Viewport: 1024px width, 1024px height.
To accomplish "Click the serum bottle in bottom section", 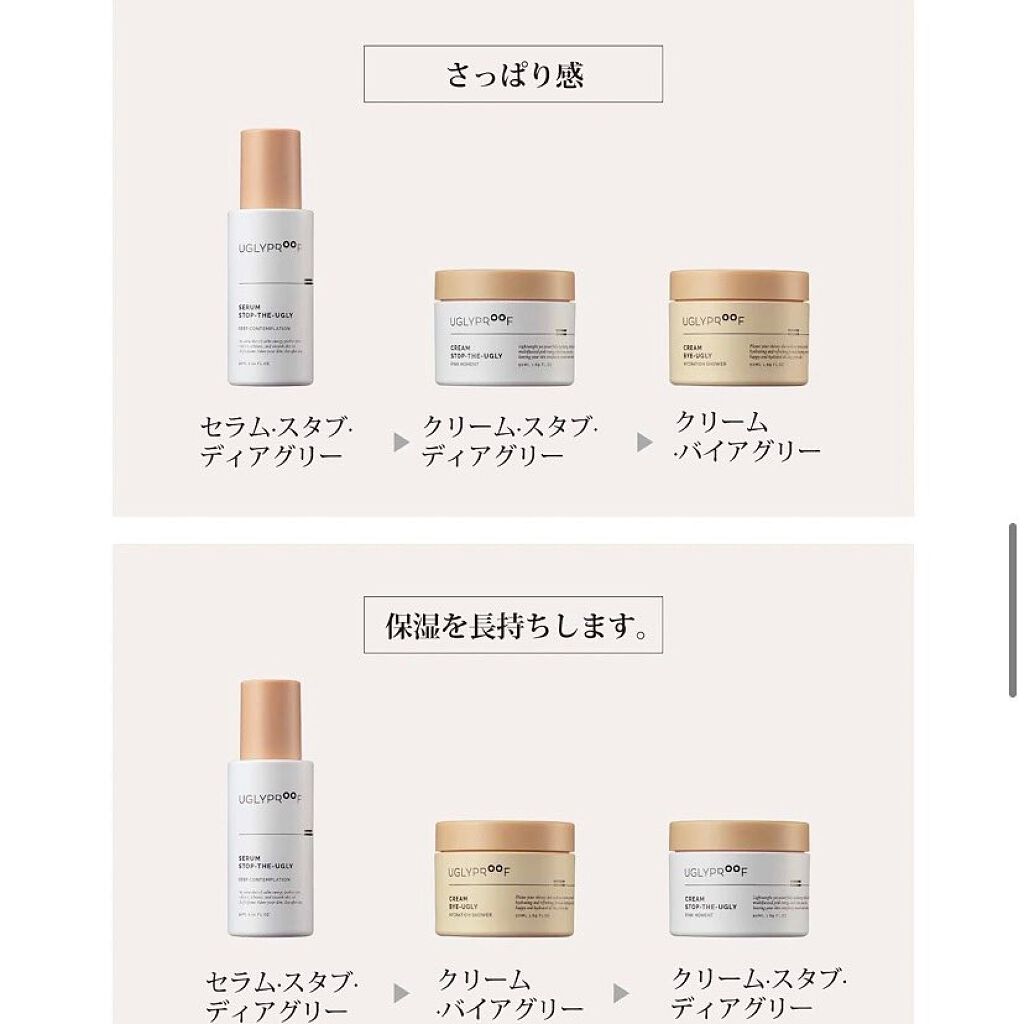I will (270, 808).
